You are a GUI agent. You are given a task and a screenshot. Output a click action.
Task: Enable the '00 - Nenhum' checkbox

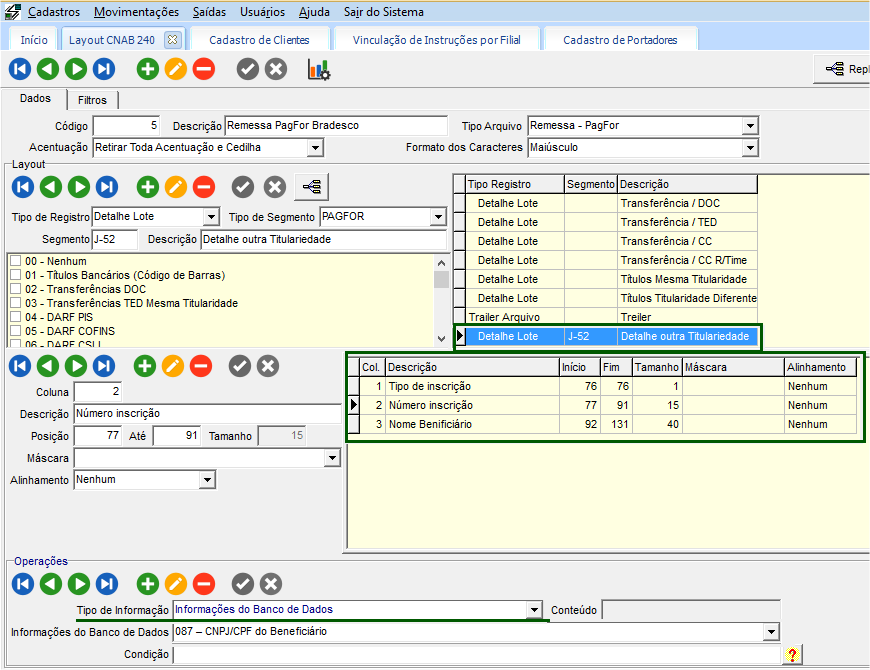pos(15,261)
